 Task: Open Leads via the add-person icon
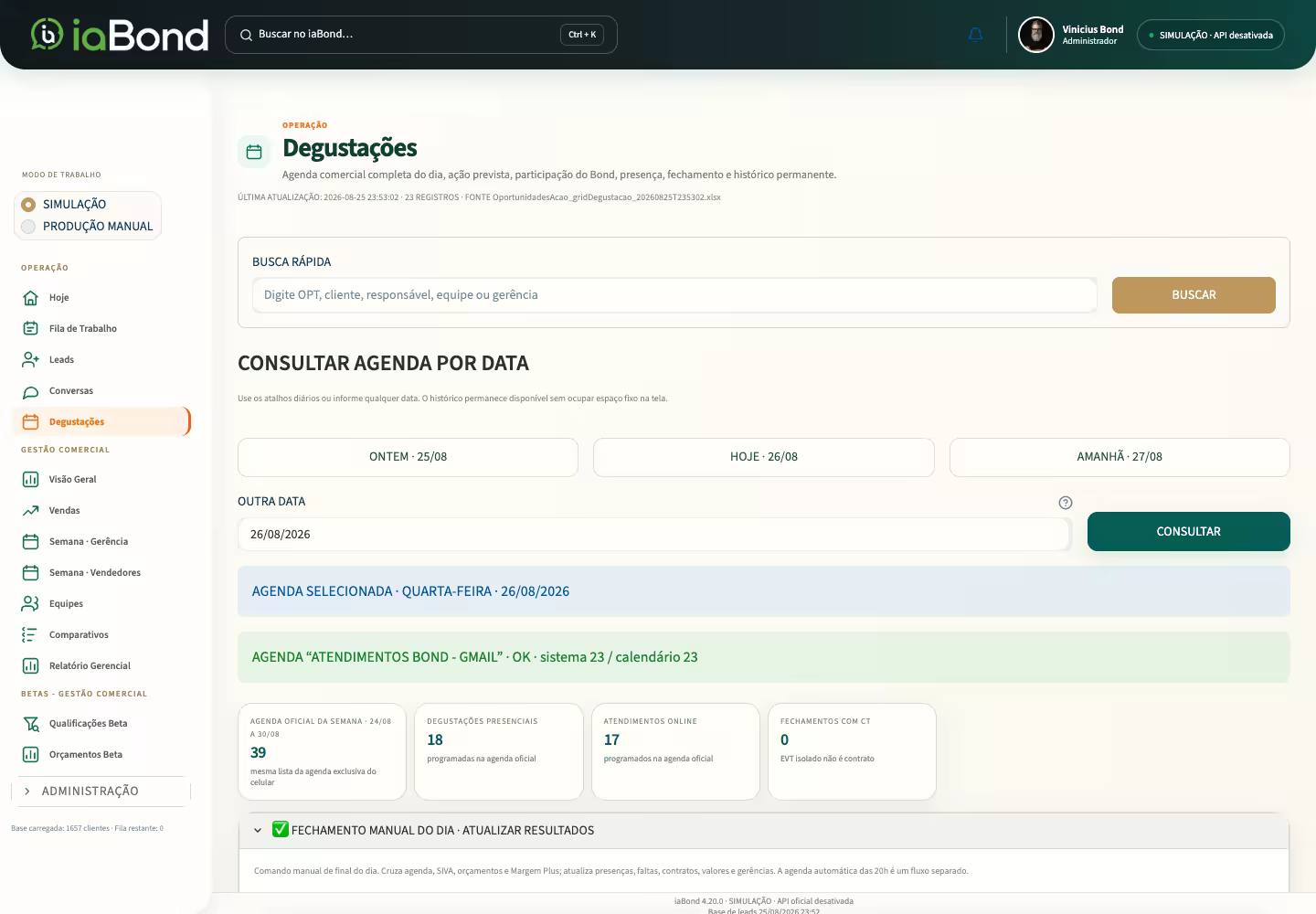coord(30,360)
